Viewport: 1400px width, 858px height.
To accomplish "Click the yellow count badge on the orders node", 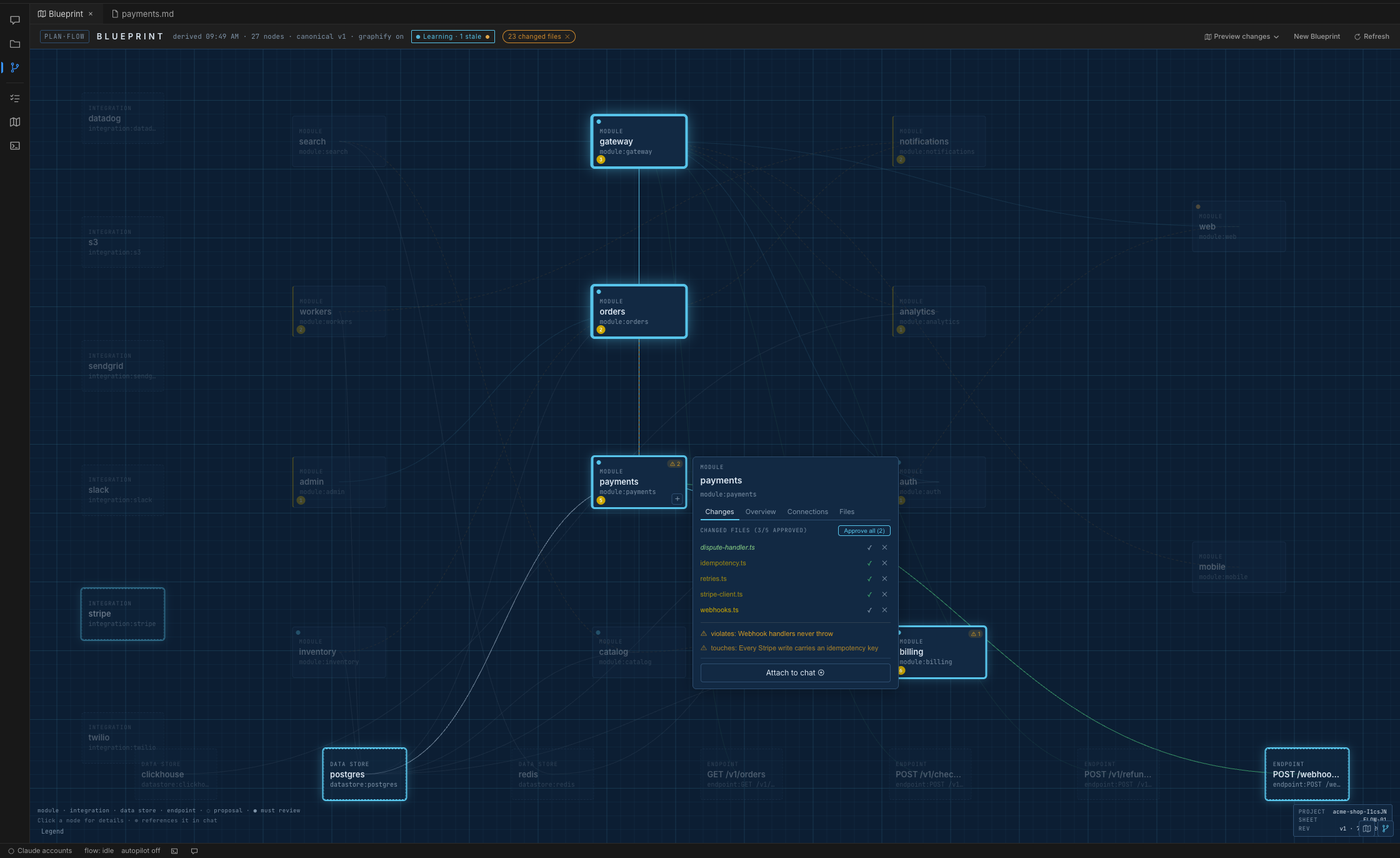I will [601, 330].
